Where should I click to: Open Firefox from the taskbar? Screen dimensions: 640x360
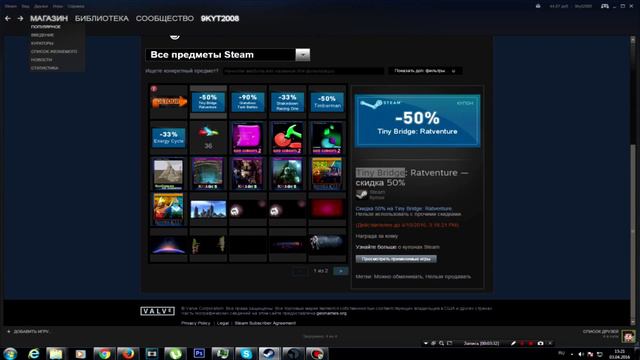coord(128,354)
